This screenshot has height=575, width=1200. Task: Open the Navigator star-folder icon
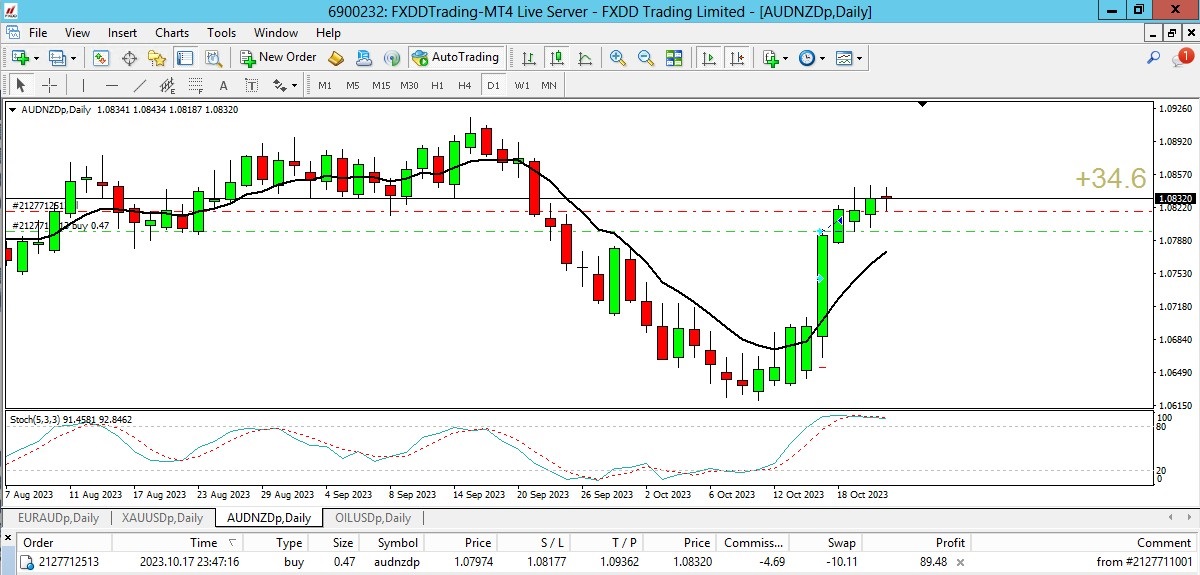[157, 58]
